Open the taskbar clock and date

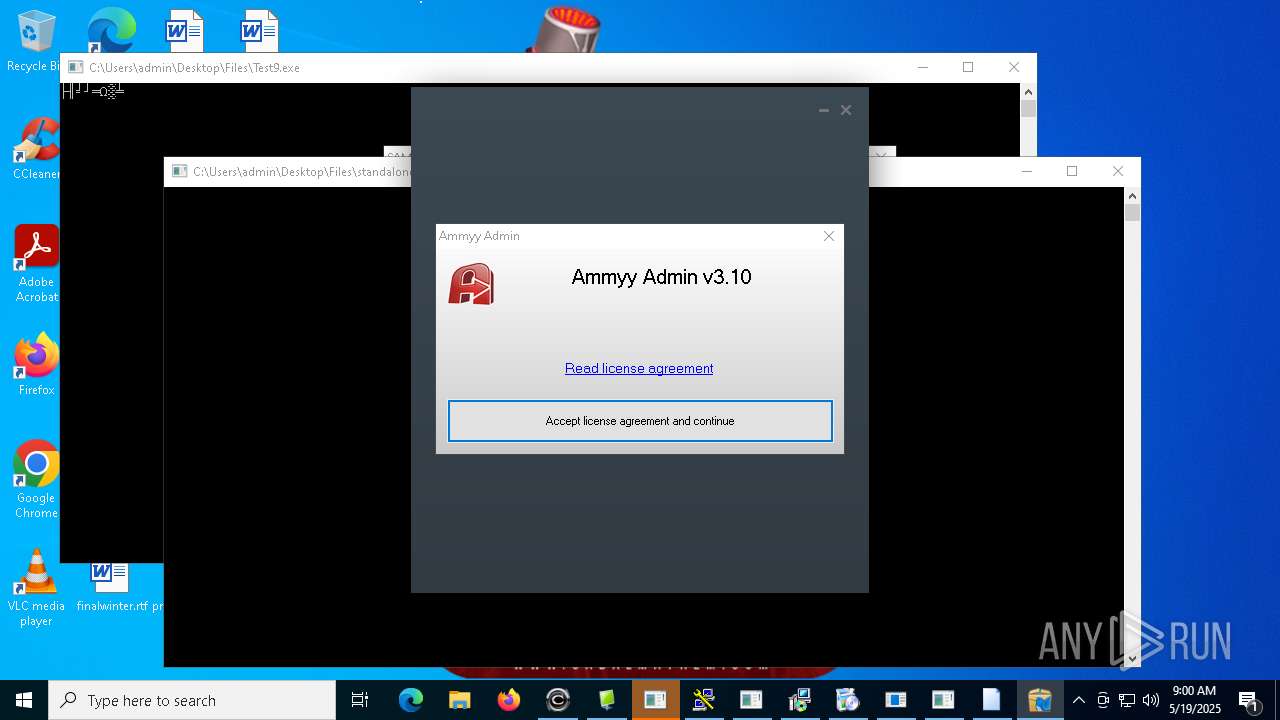click(x=1194, y=700)
